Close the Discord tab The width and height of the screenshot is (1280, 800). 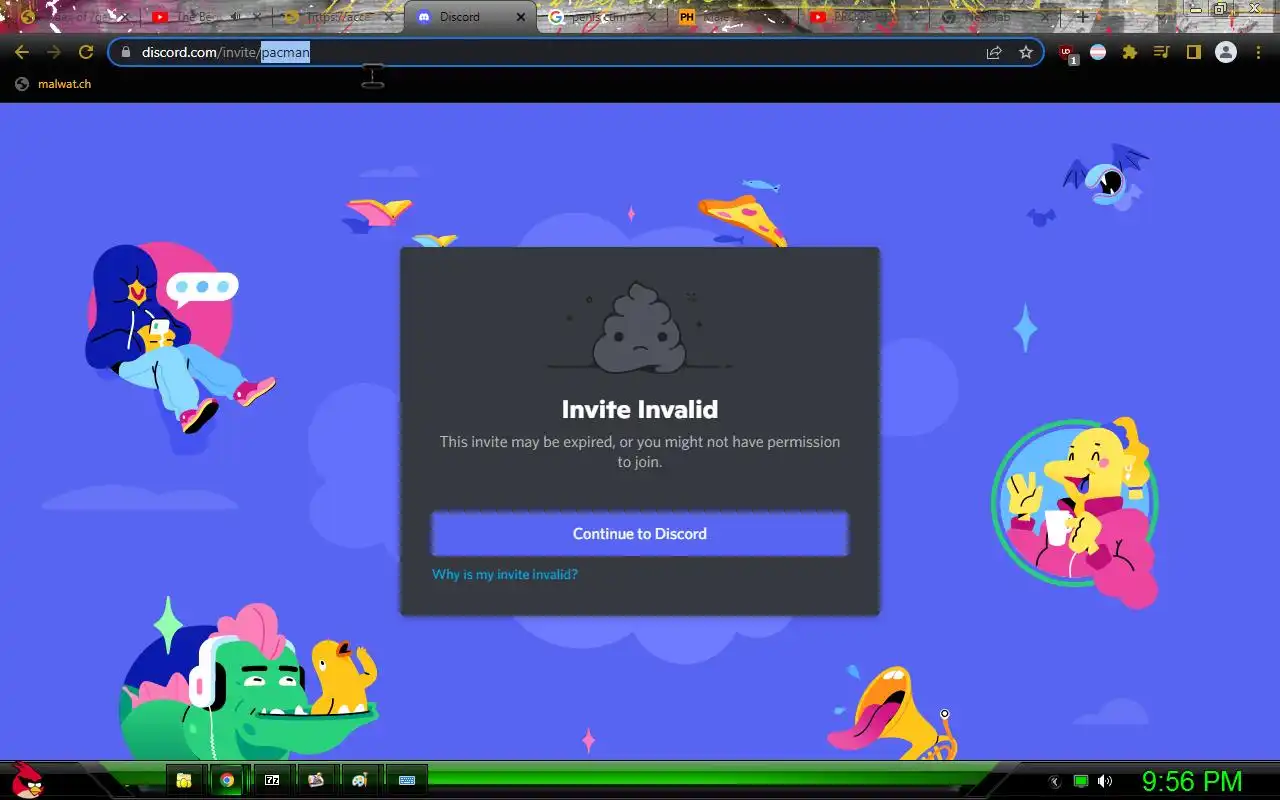(x=522, y=17)
